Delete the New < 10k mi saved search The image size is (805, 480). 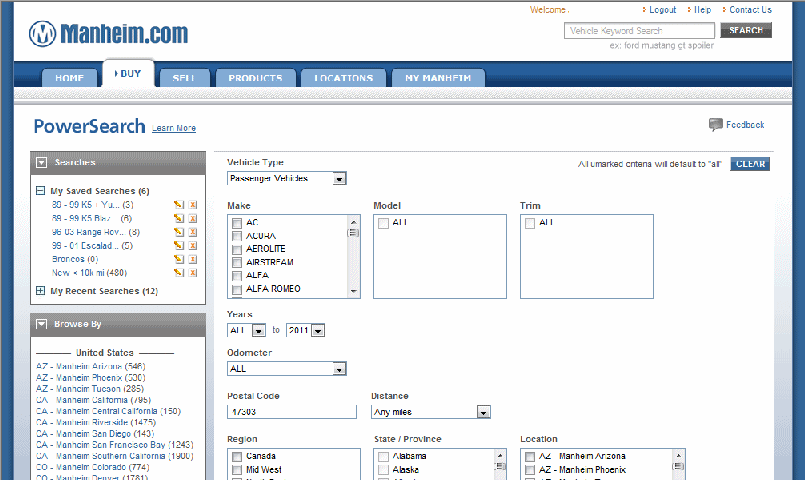pyautogui.click(x=193, y=273)
